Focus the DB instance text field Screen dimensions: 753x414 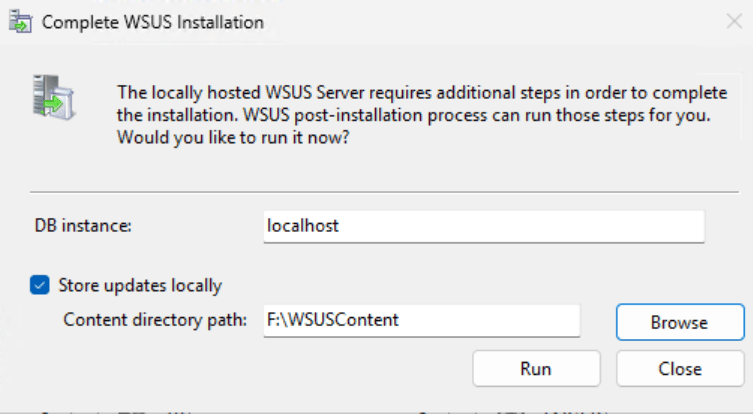[x=483, y=226]
